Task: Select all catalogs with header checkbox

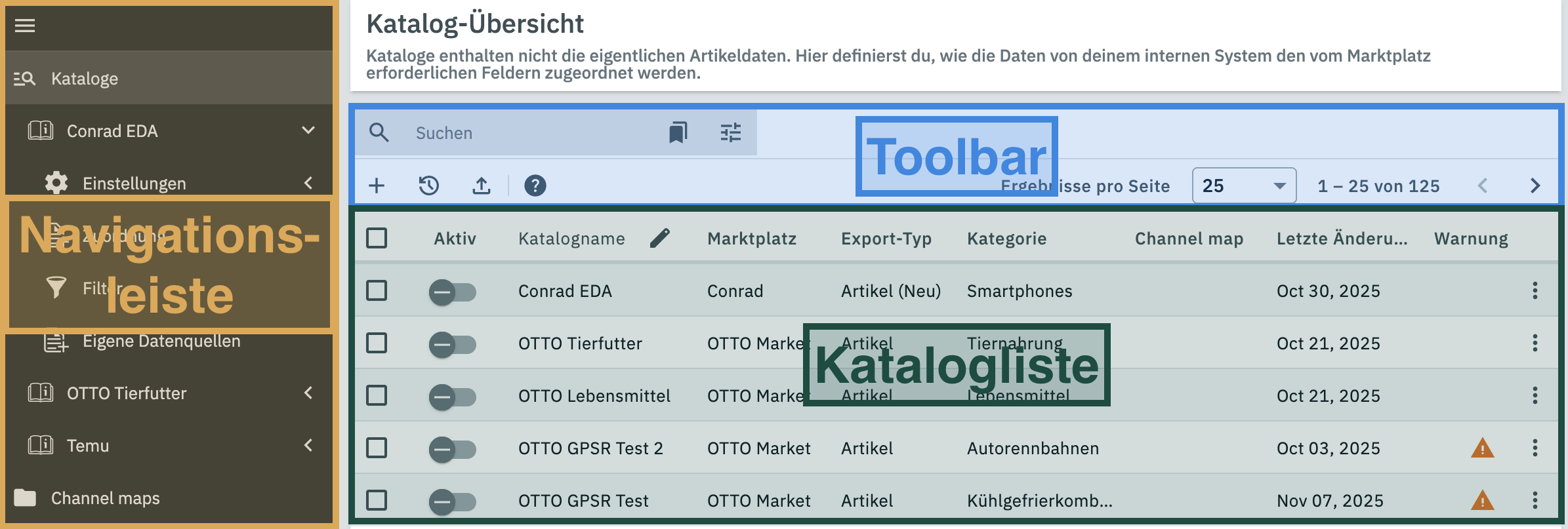Action: [377, 238]
